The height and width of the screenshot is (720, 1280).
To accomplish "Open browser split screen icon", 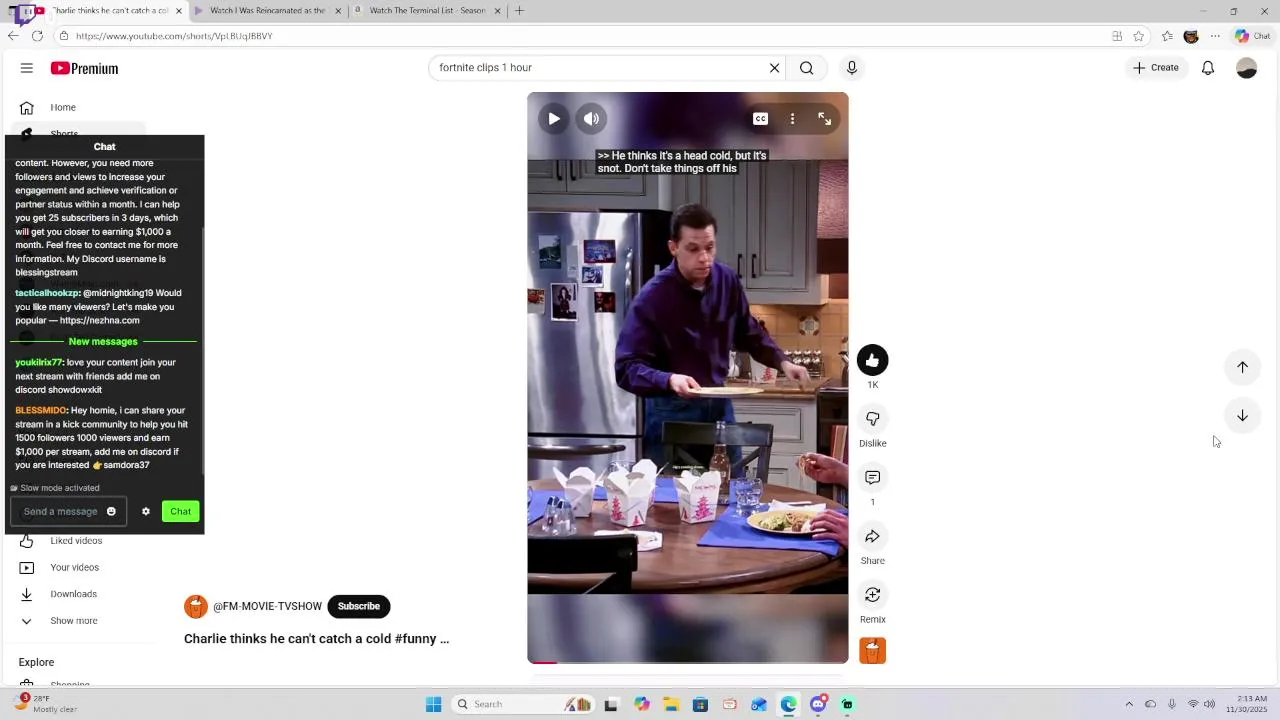I will point(1117,36).
